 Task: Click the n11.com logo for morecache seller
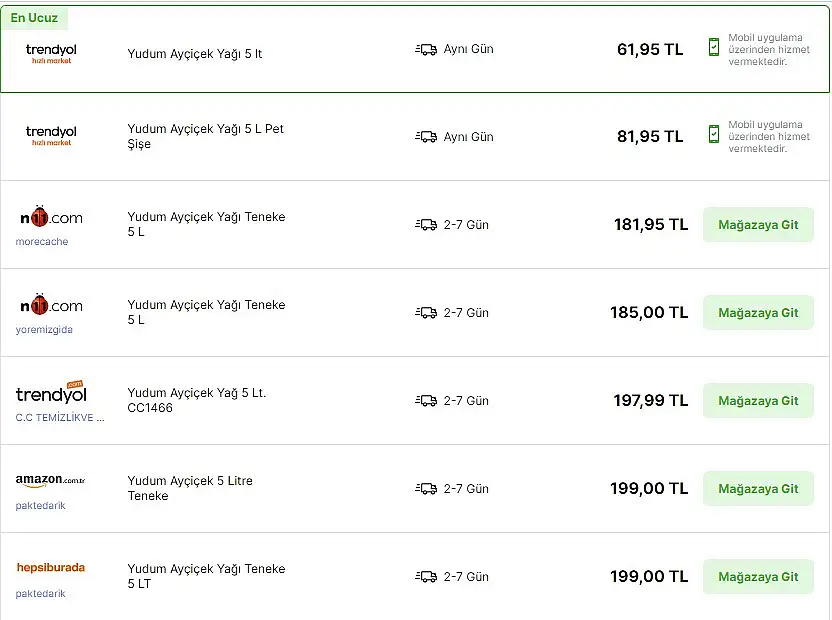click(x=51, y=217)
